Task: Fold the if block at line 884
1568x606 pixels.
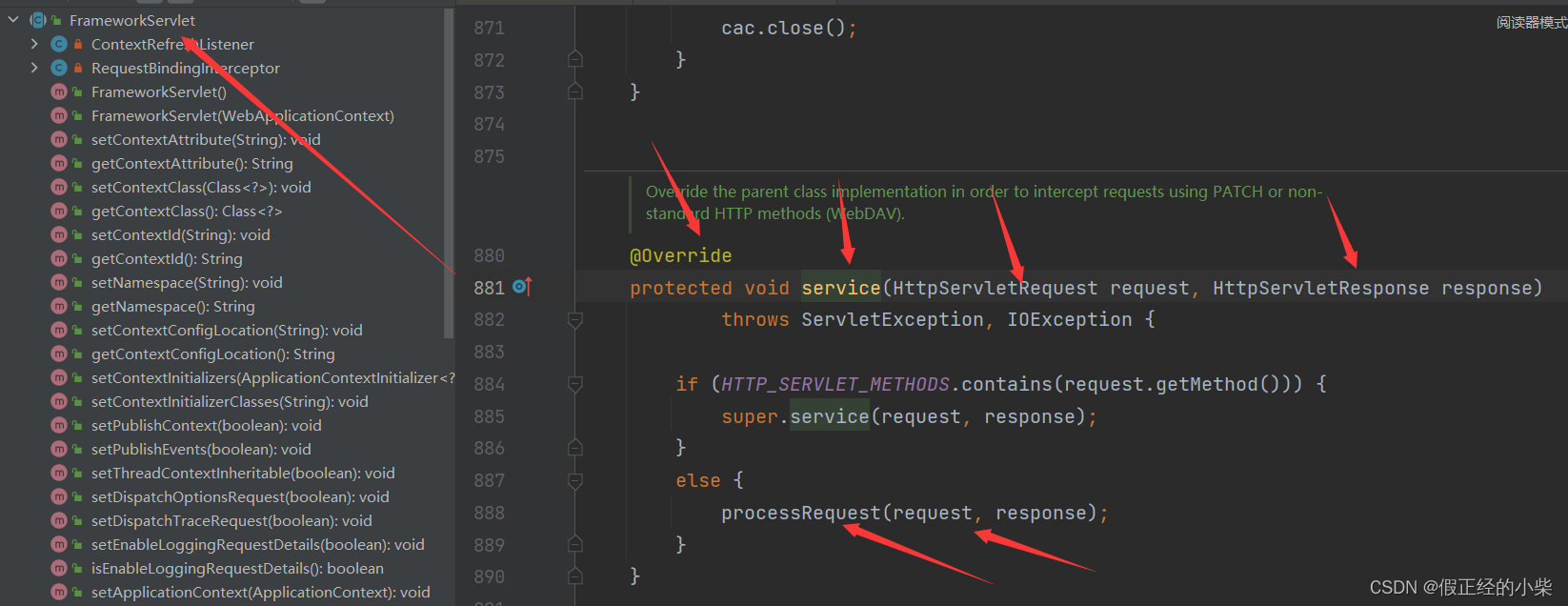Action: 575,384
